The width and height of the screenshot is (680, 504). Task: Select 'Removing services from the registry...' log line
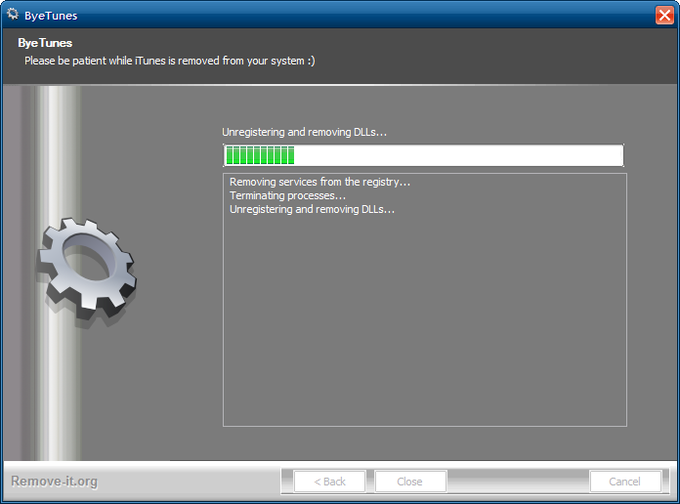point(320,182)
